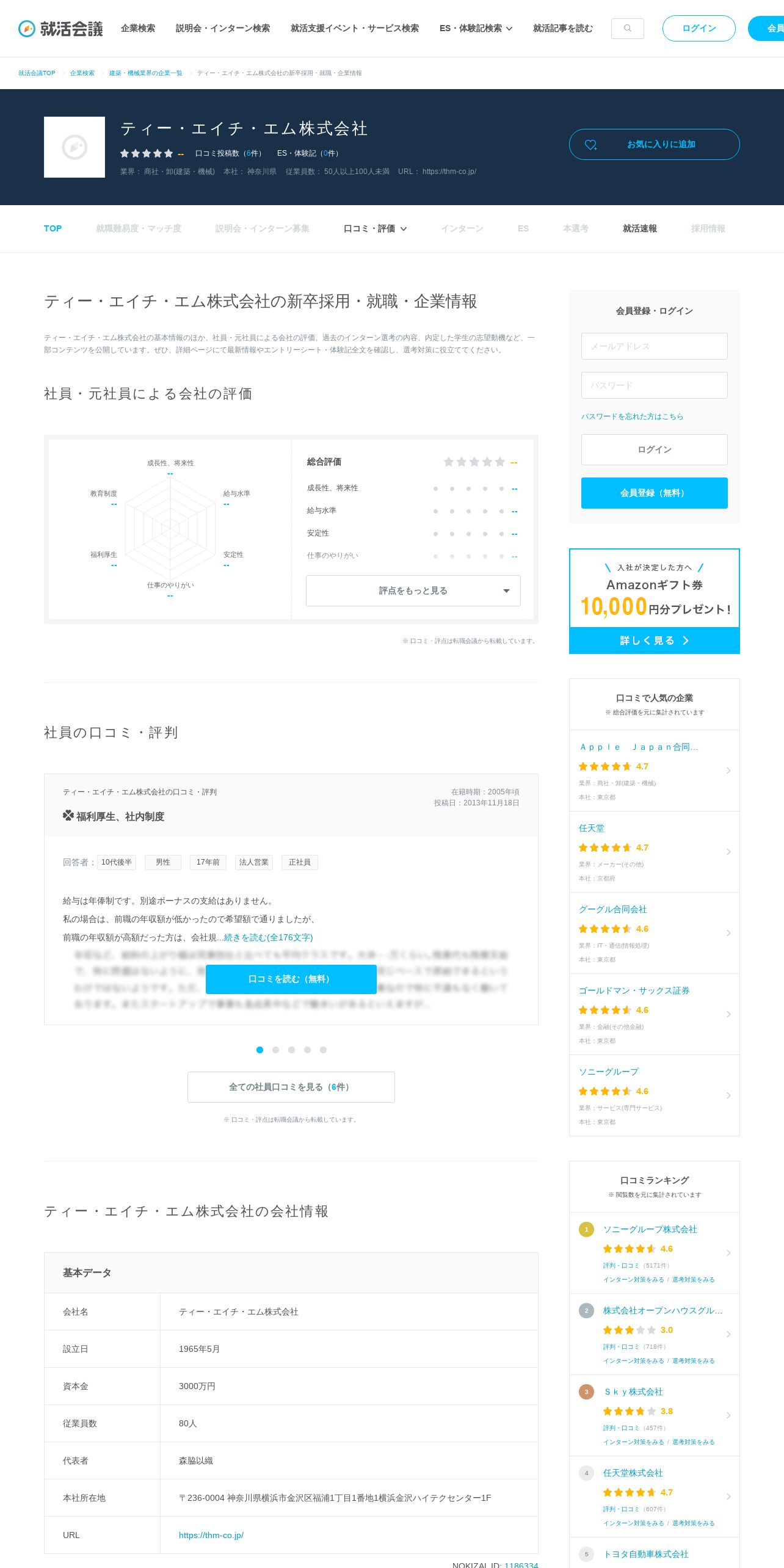This screenshot has height=1568, width=784.
Task: Click トヨタ自動車株式会社 ranking link
Action: tap(646, 1554)
